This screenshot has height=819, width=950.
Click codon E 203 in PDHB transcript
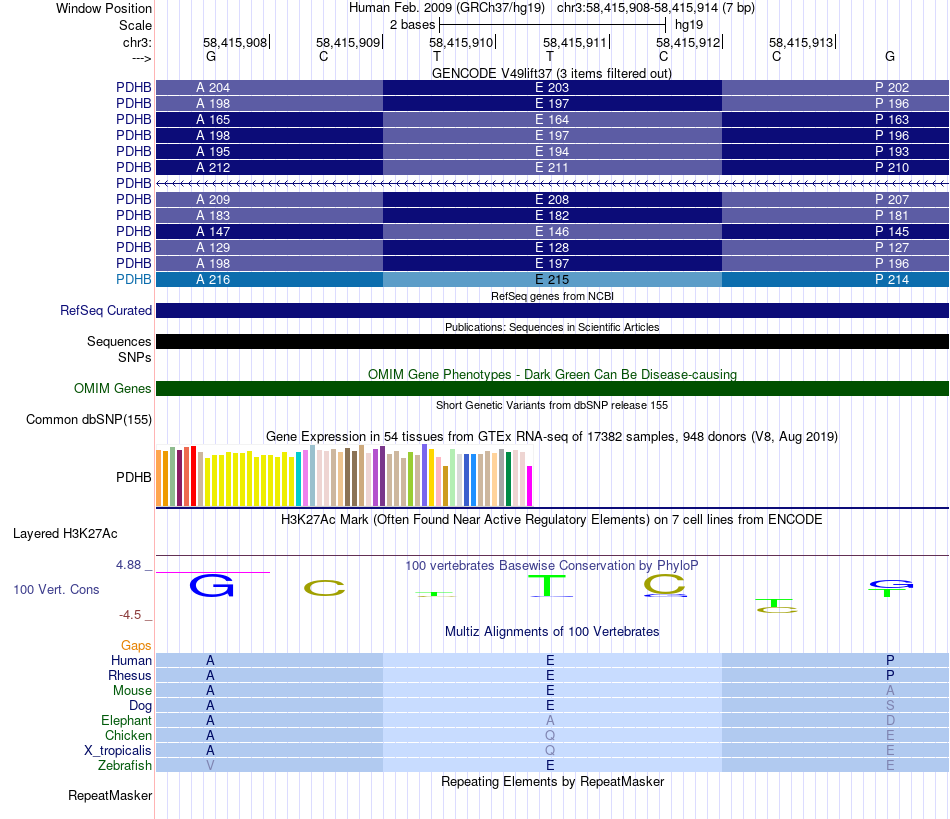(552, 87)
